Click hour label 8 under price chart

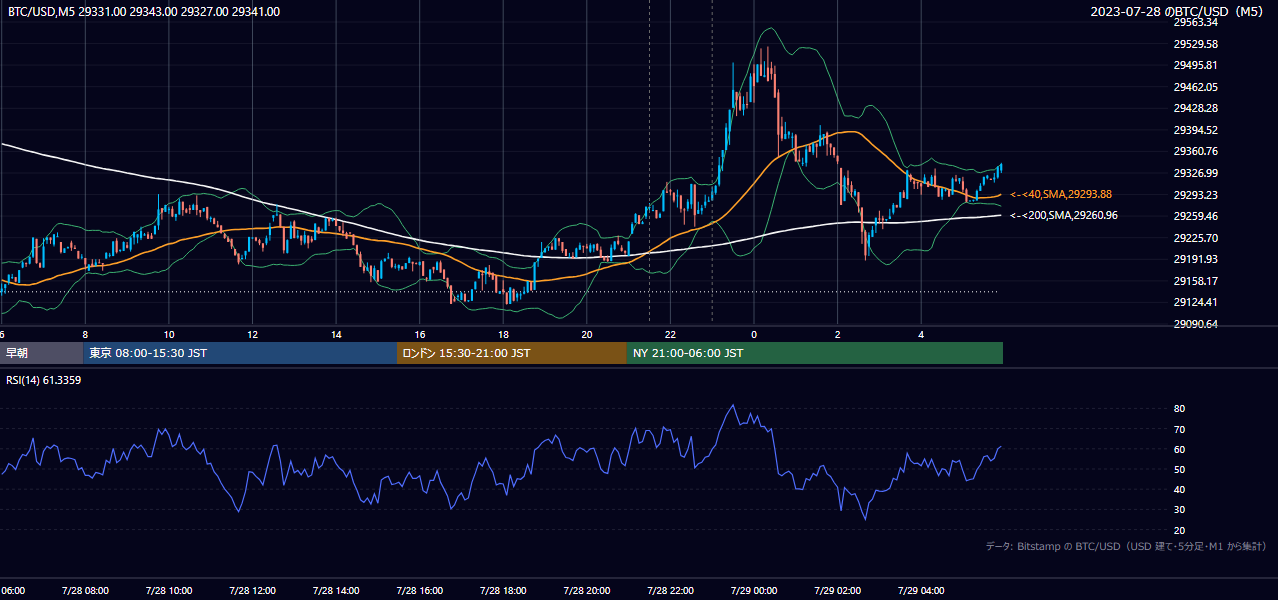coord(85,335)
